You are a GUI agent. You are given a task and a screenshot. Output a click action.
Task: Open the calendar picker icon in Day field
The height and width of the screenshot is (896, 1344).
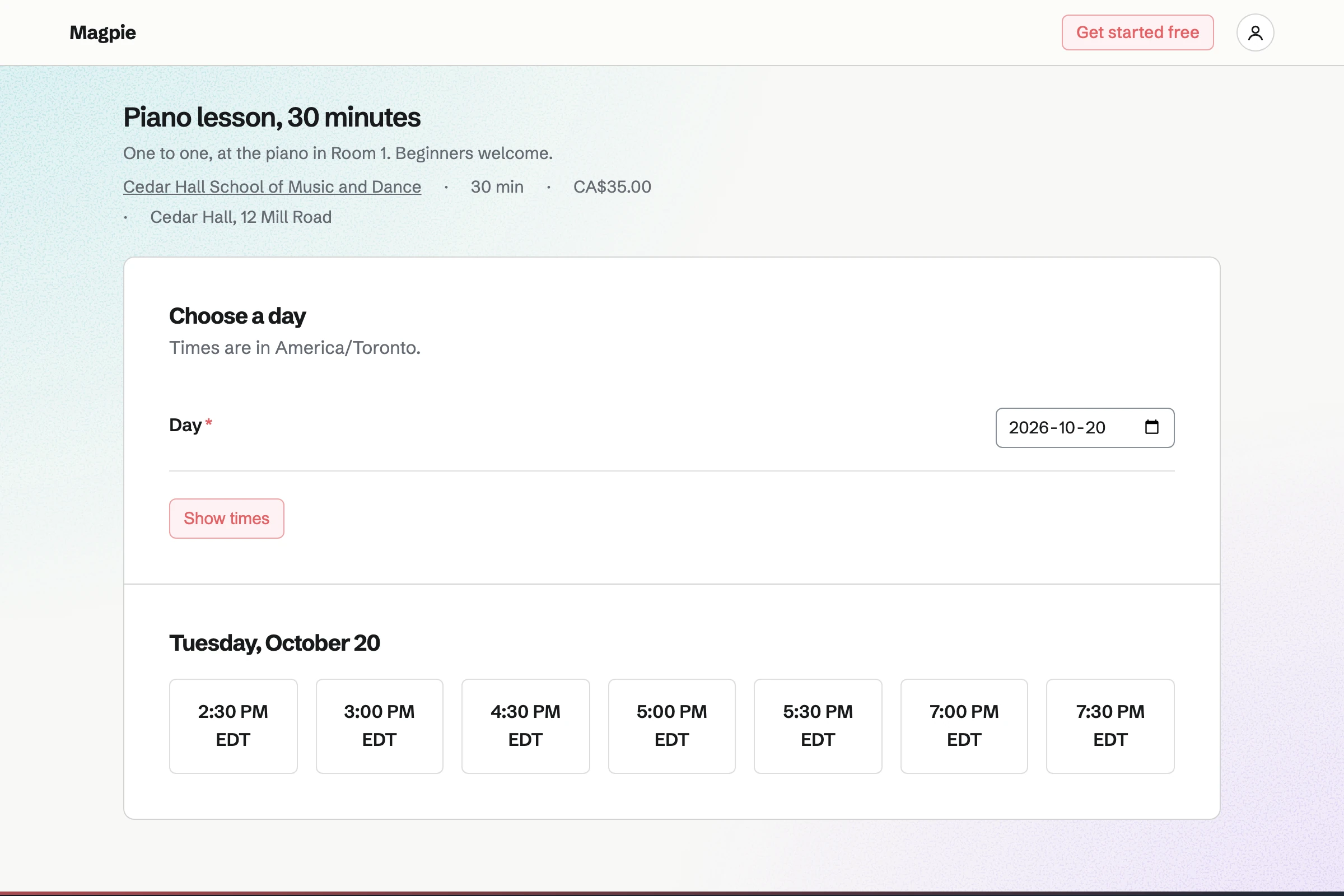pyautogui.click(x=1151, y=427)
